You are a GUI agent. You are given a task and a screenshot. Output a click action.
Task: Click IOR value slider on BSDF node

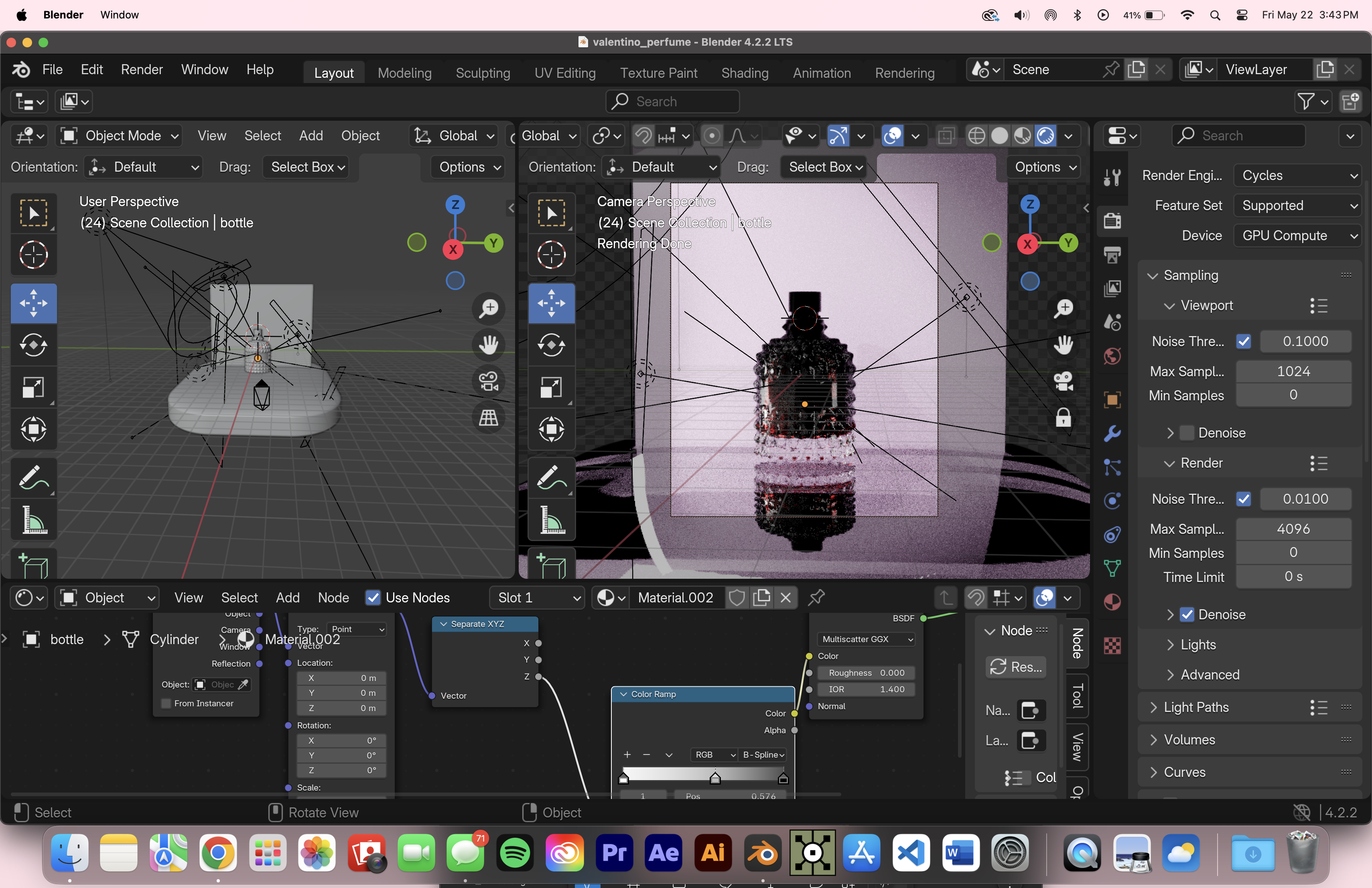click(x=866, y=689)
